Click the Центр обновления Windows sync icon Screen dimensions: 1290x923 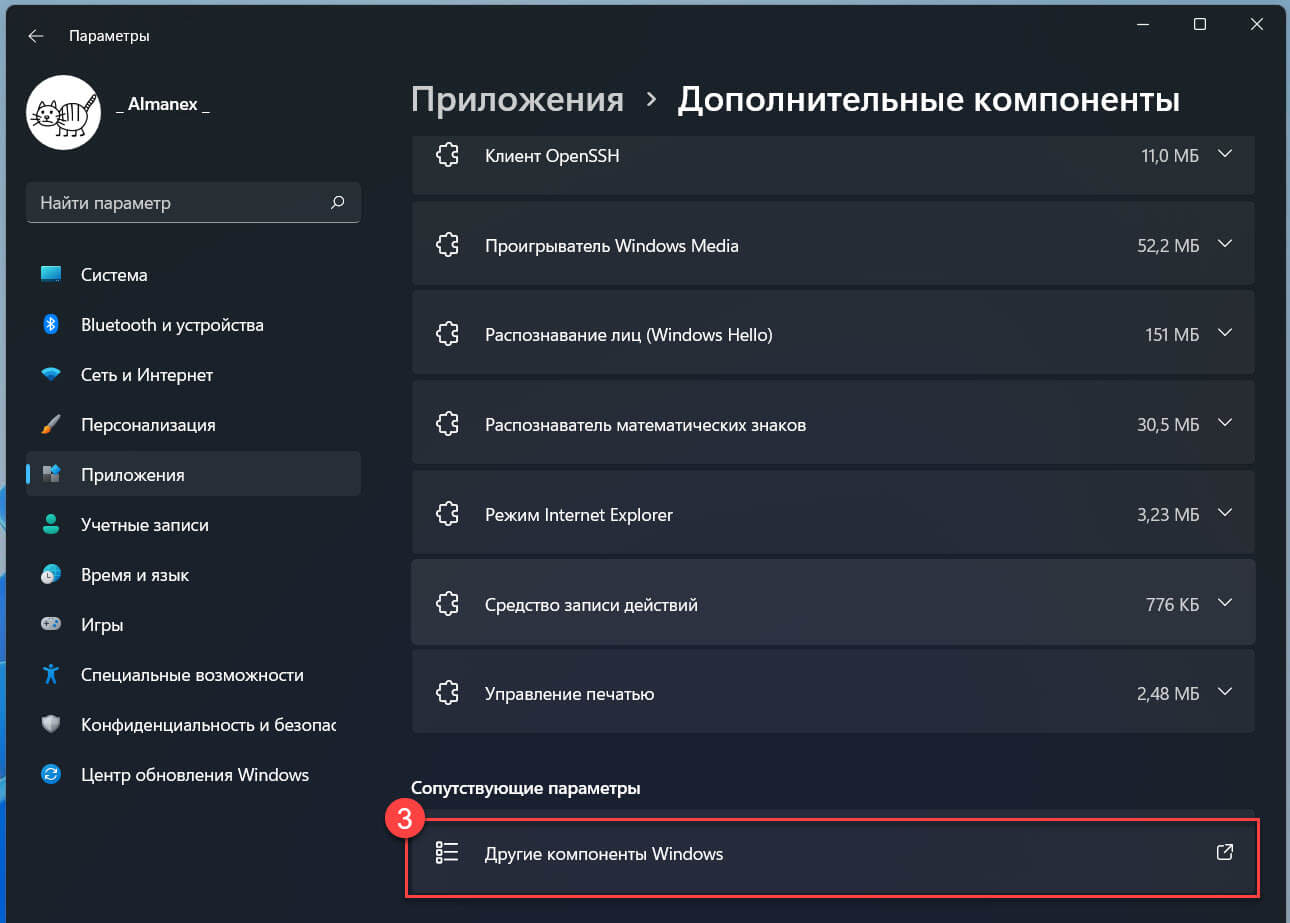click(51, 774)
